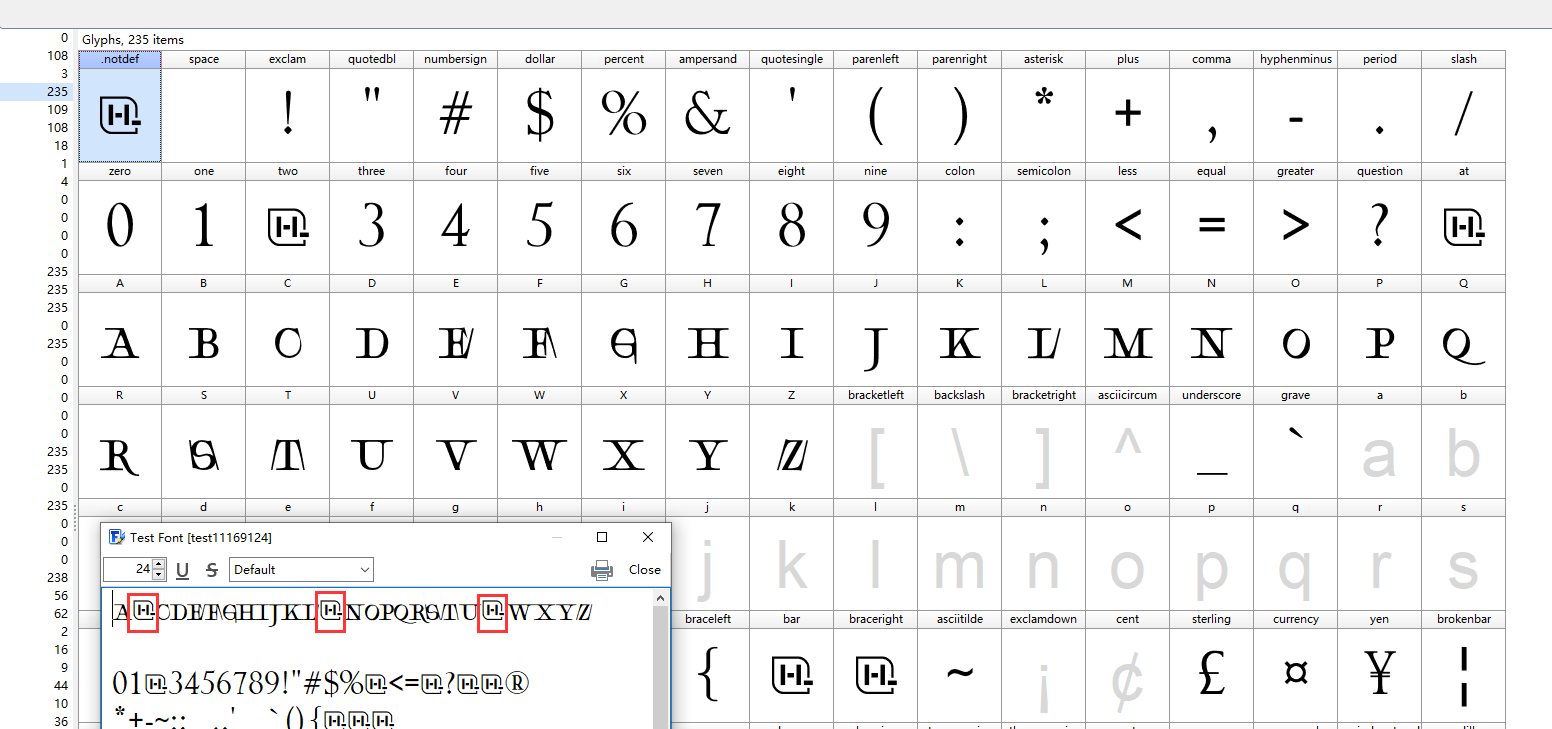Viewport: 1552px width, 729px height.
Task: Select the three glyph cell
Action: click(x=372, y=219)
